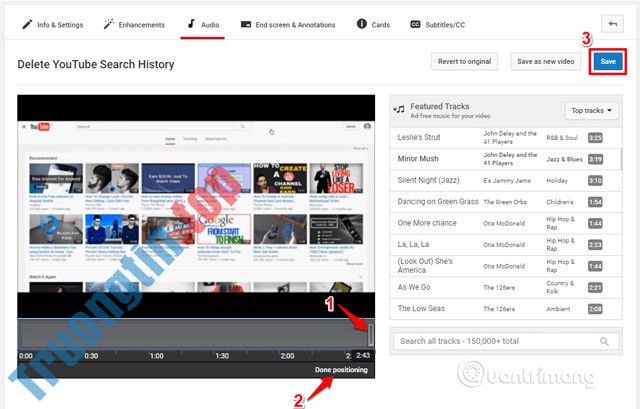Click the magic wand Enhancements icon
This screenshot has width=640, height=409.
[109, 24]
